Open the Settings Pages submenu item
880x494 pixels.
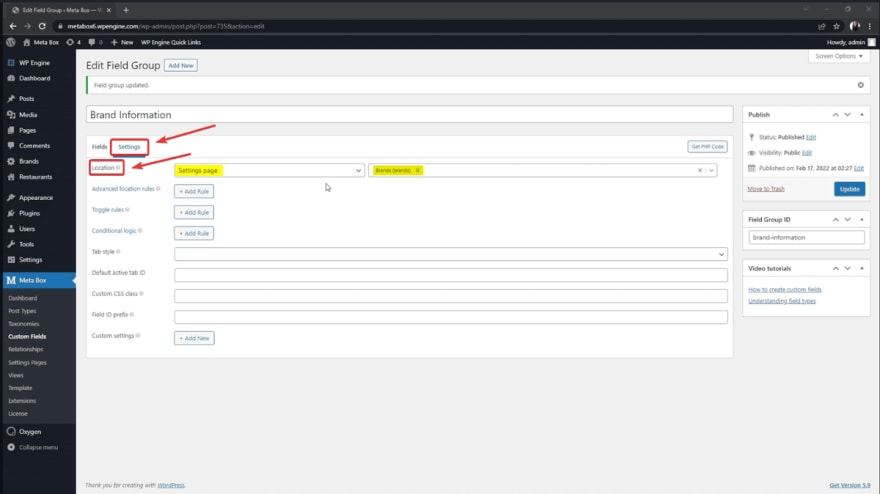[x=27, y=362]
